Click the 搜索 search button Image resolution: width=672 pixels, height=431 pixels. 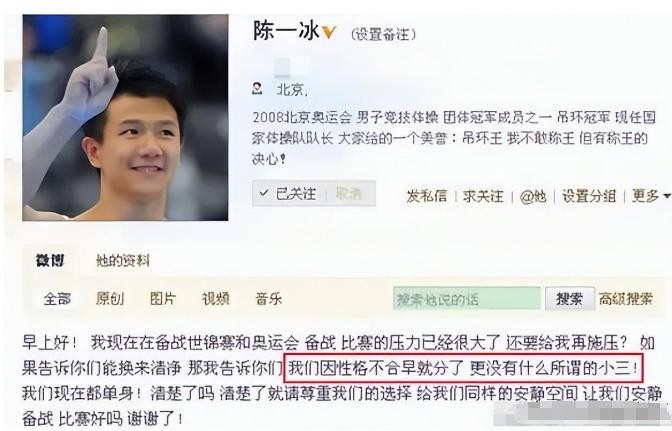[570, 298]
